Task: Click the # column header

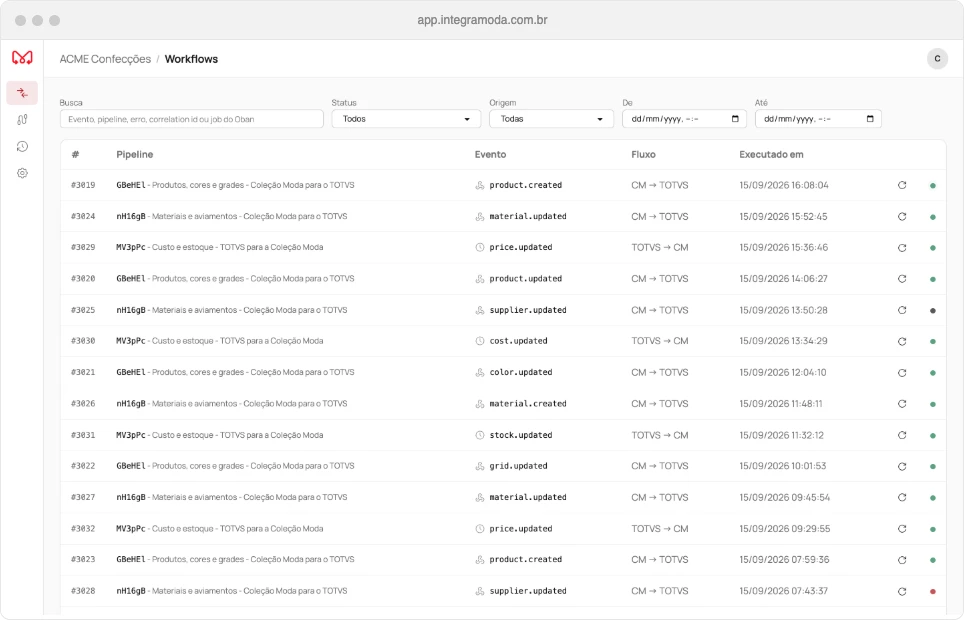Action: (x=75, y=154)
